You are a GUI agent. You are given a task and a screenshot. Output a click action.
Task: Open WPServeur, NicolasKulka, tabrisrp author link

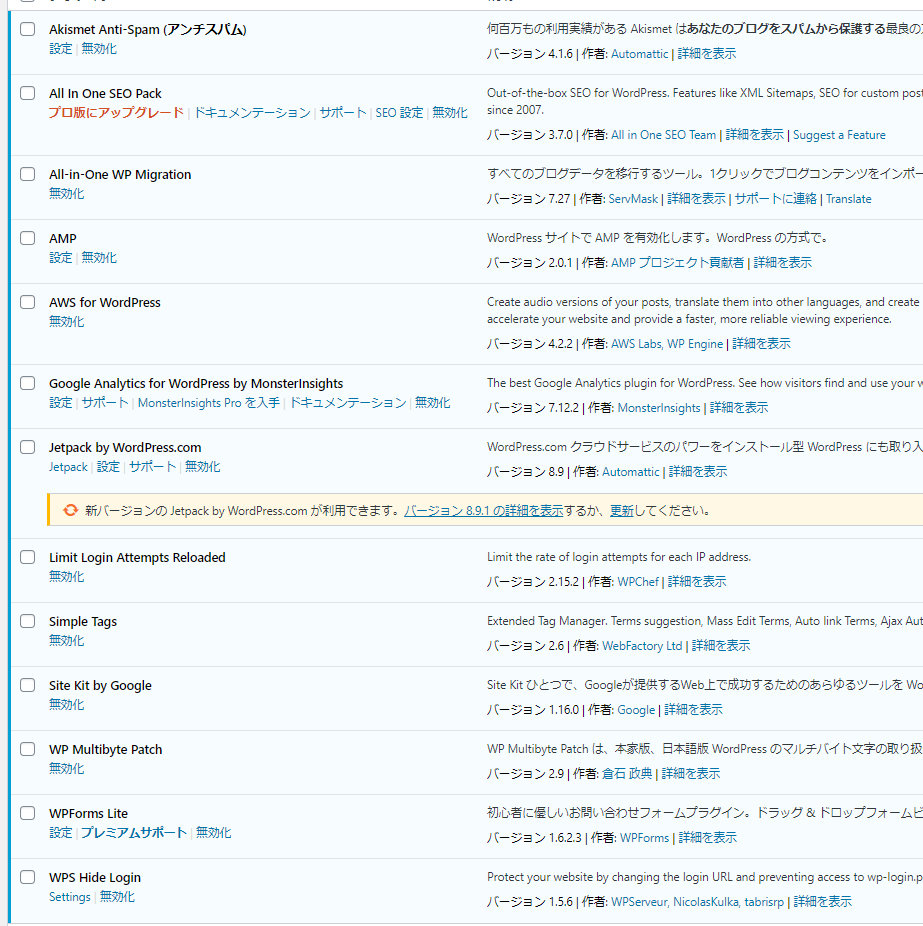tap(697, 902)
